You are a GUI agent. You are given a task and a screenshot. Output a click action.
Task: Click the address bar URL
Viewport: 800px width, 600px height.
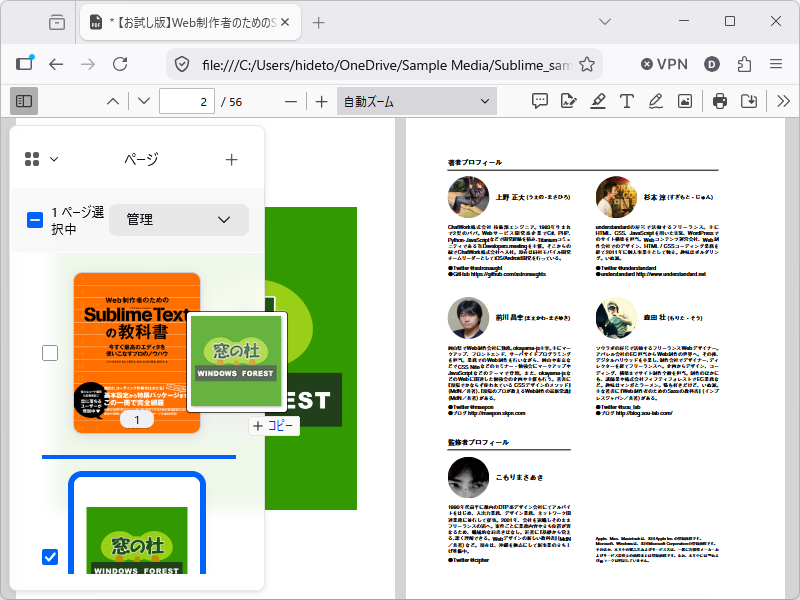pos(387,65)
